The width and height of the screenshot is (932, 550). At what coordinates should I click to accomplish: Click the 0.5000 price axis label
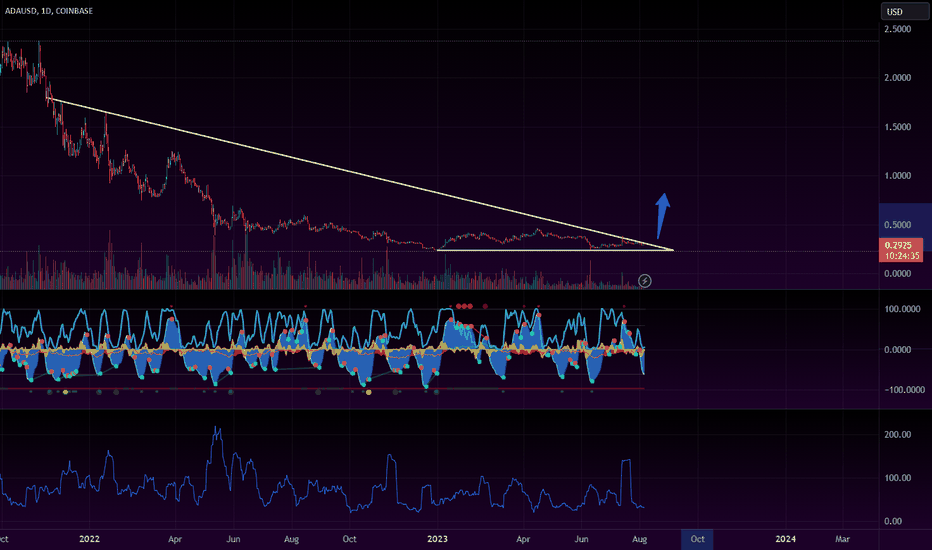coord(898,225)
